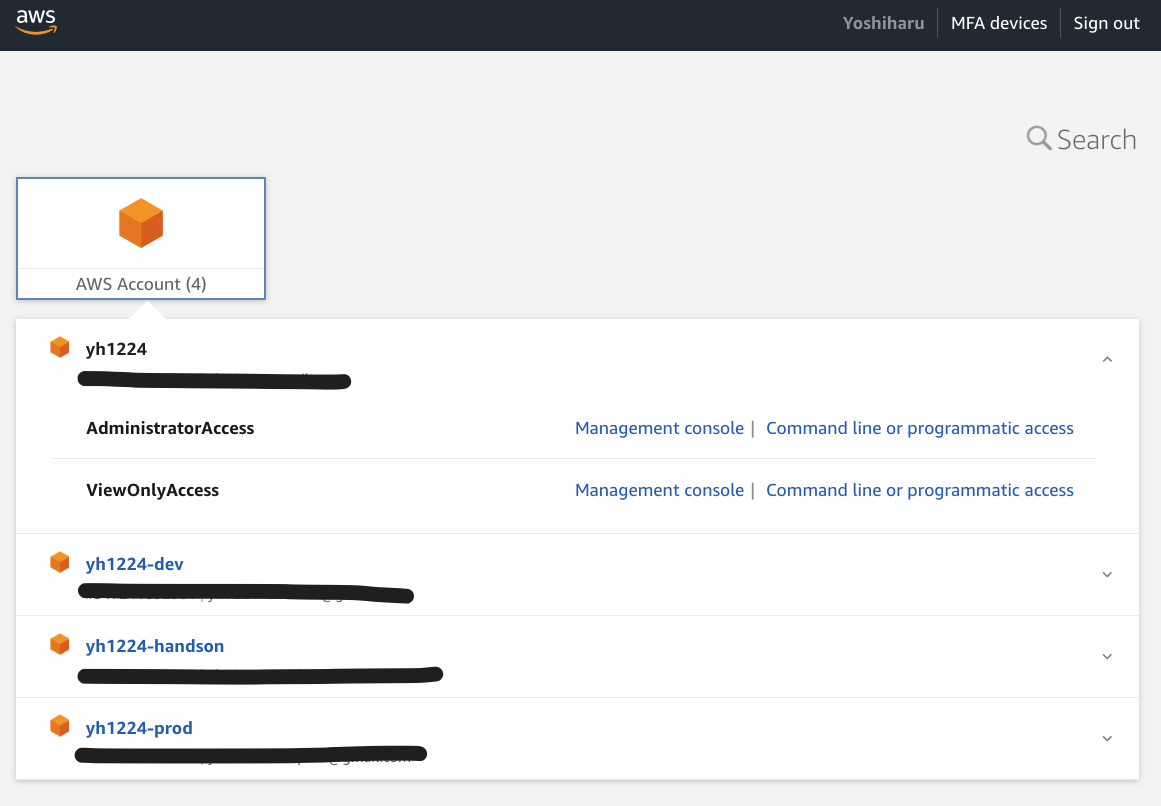Open Command line access for ViewOnlyAccess
The height and width of the screenshot is (806, 1161).
point(919,489)
